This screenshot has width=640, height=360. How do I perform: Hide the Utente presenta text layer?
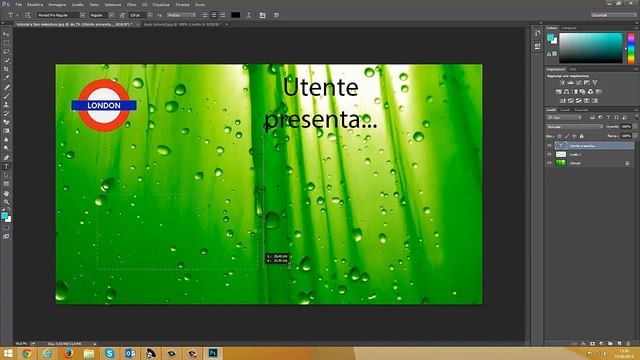(549, 146)
